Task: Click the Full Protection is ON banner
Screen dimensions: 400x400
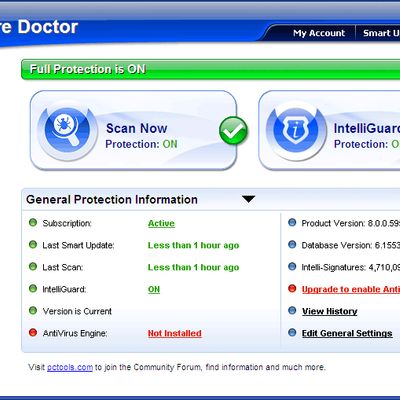Action: coord(210,69)
